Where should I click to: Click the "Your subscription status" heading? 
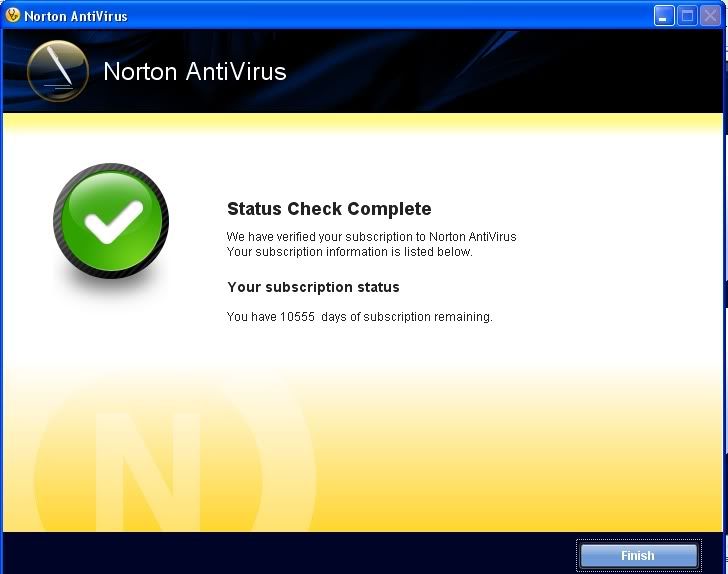click(313, 287)
